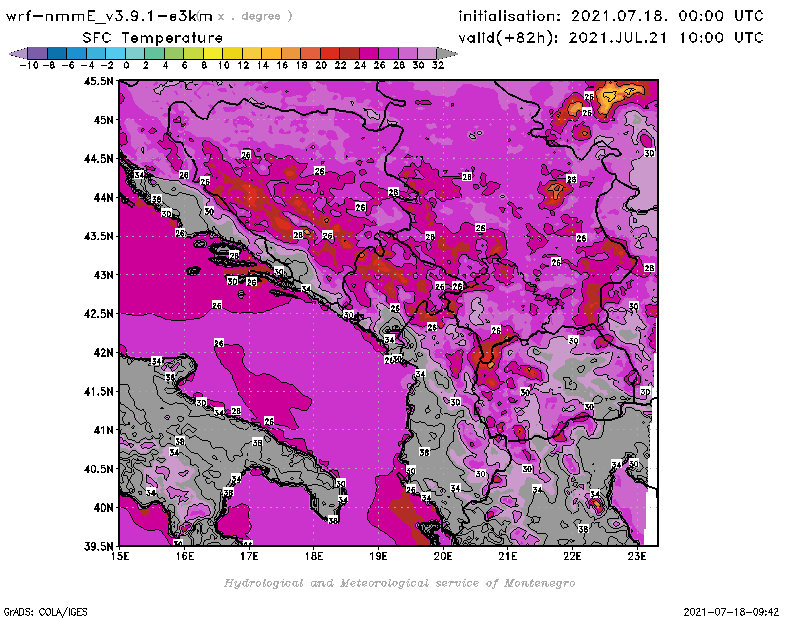Screen dimensions: 800x618
Task: Click the gray arrow end right of 32
Action: (447, 53)
